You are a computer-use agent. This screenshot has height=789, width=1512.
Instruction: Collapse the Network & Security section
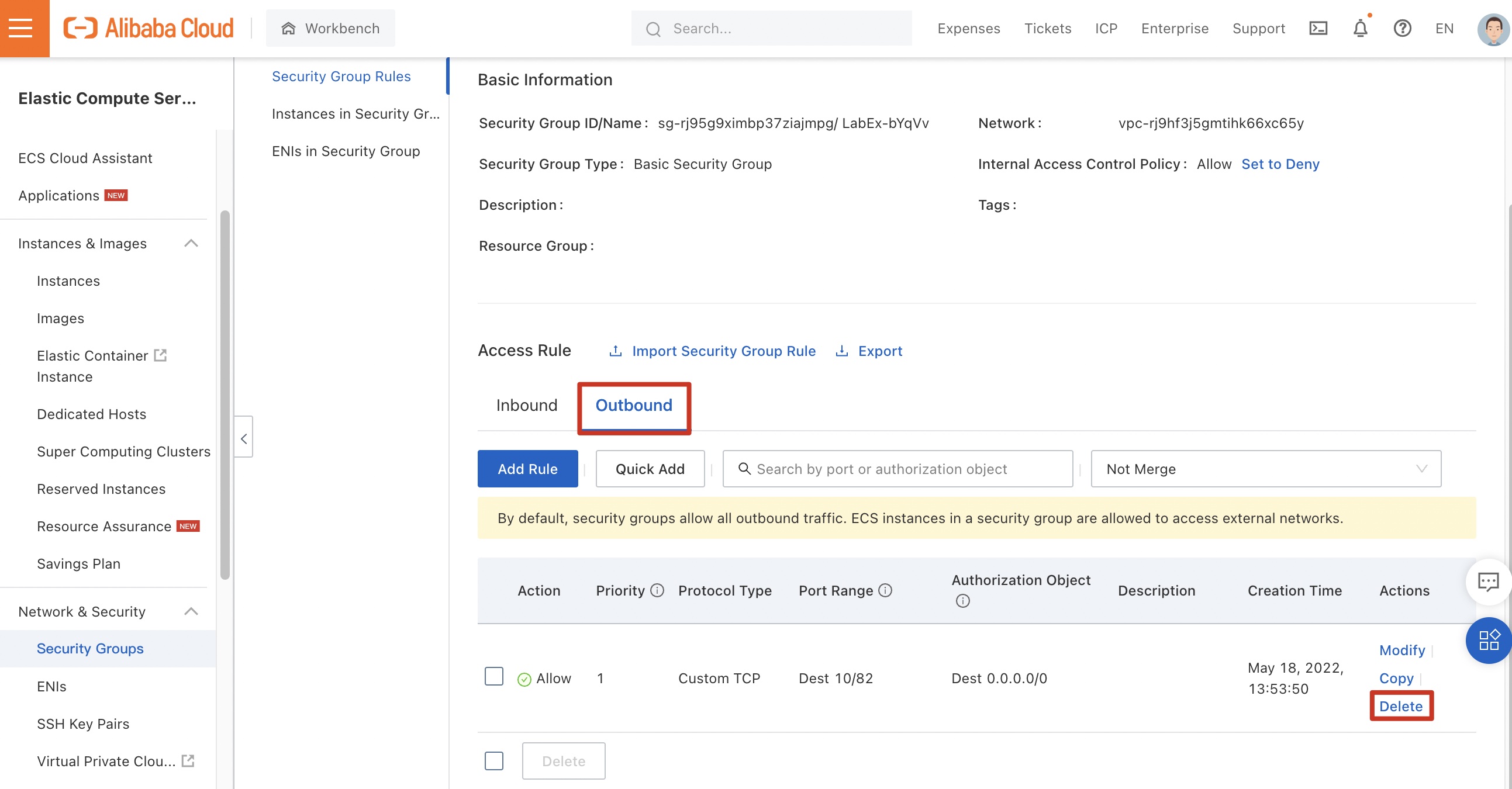coord(191,611)
